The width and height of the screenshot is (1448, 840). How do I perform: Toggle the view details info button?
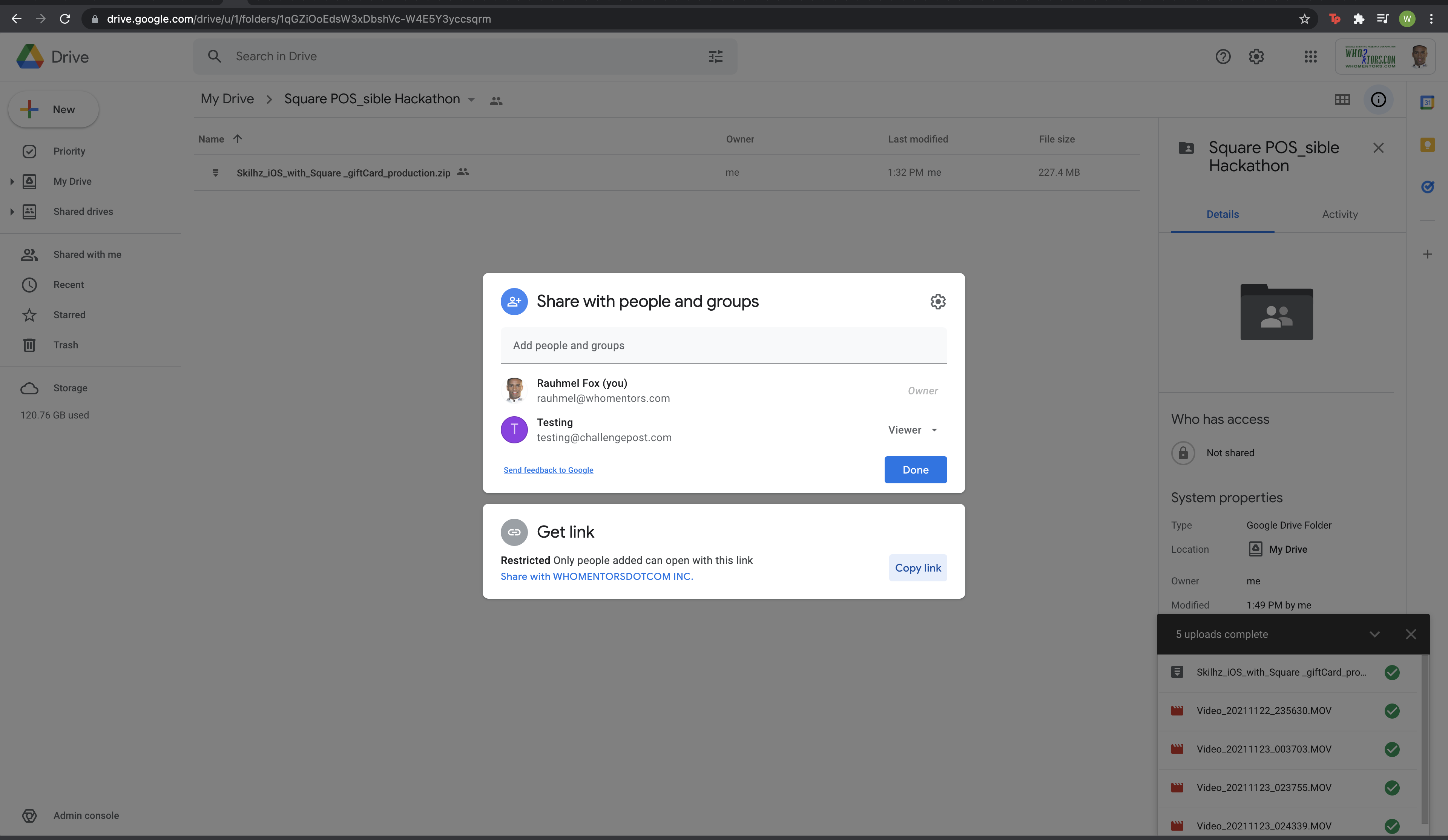tap(1378, 100)
